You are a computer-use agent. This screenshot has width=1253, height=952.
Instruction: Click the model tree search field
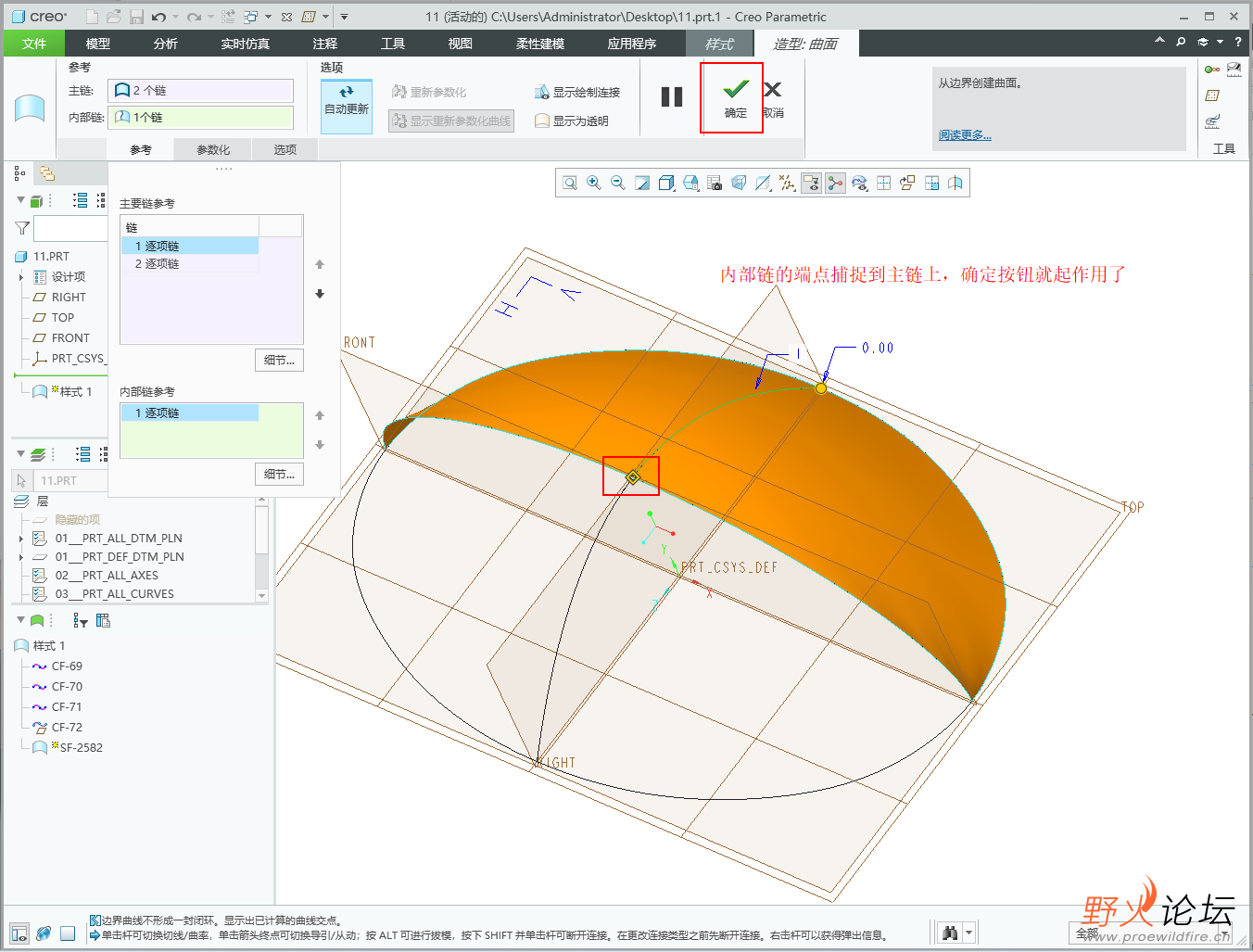pos(71,228)
